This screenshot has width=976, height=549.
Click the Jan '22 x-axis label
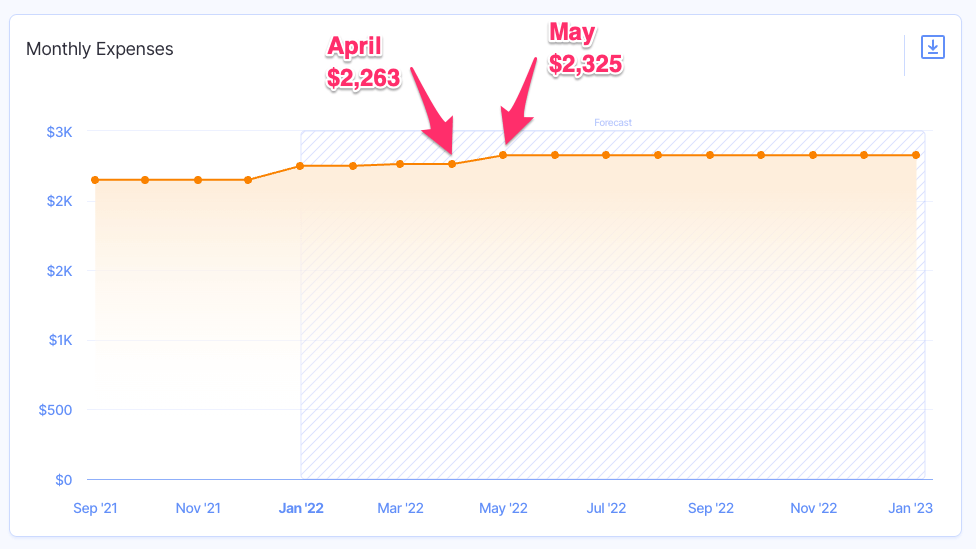(301, 508)
